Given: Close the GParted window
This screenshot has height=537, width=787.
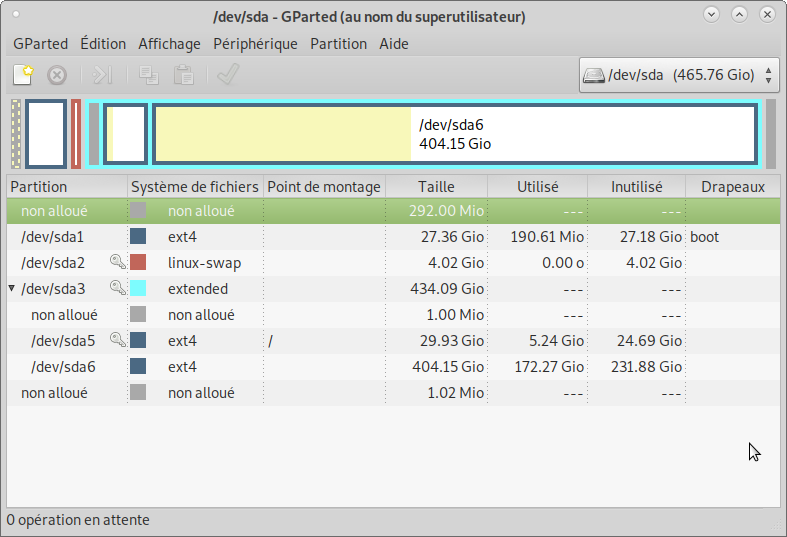Looking at the screenshot, I should click(767, 15).
